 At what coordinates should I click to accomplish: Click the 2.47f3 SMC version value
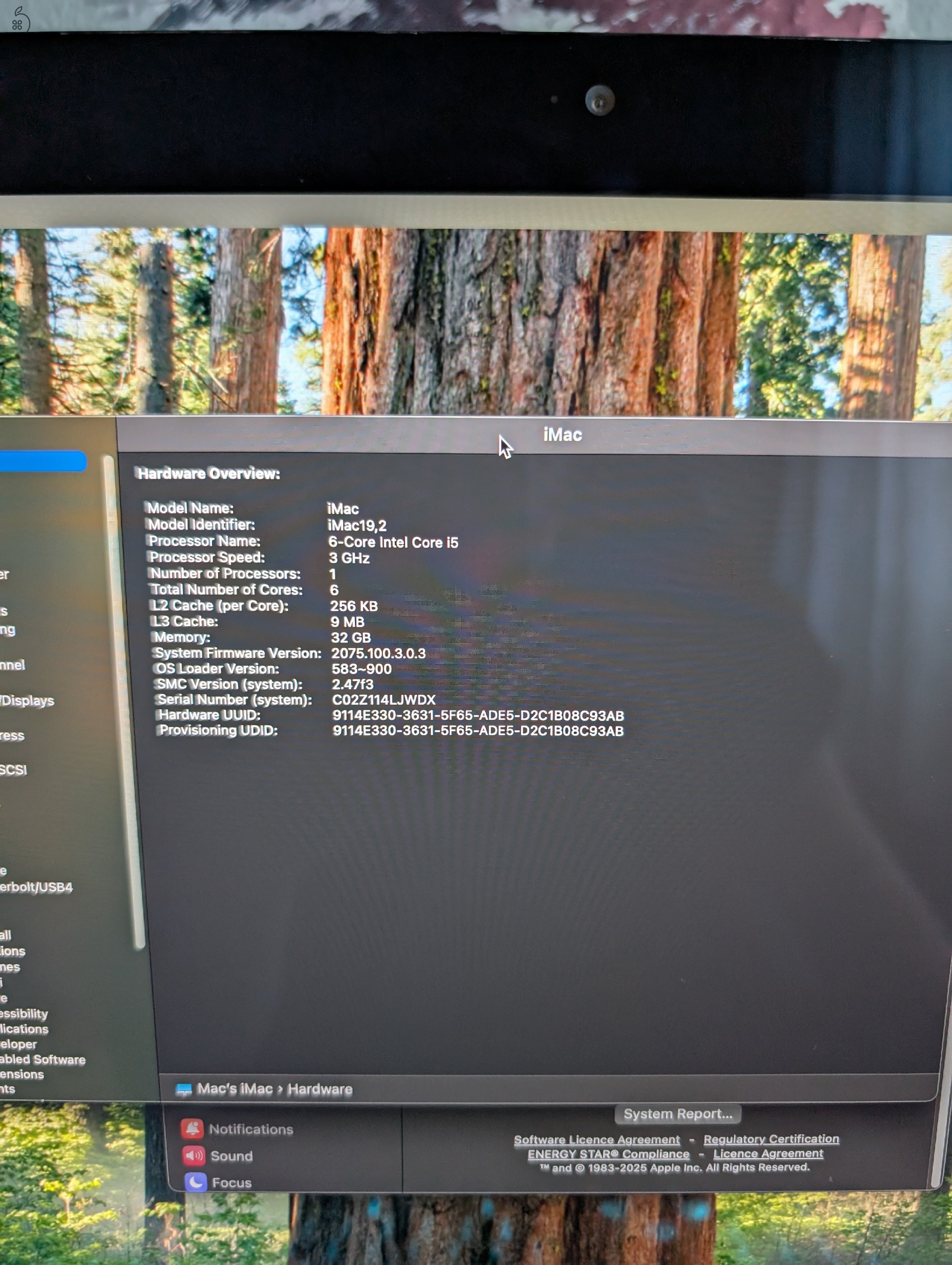tap(353, 684)
